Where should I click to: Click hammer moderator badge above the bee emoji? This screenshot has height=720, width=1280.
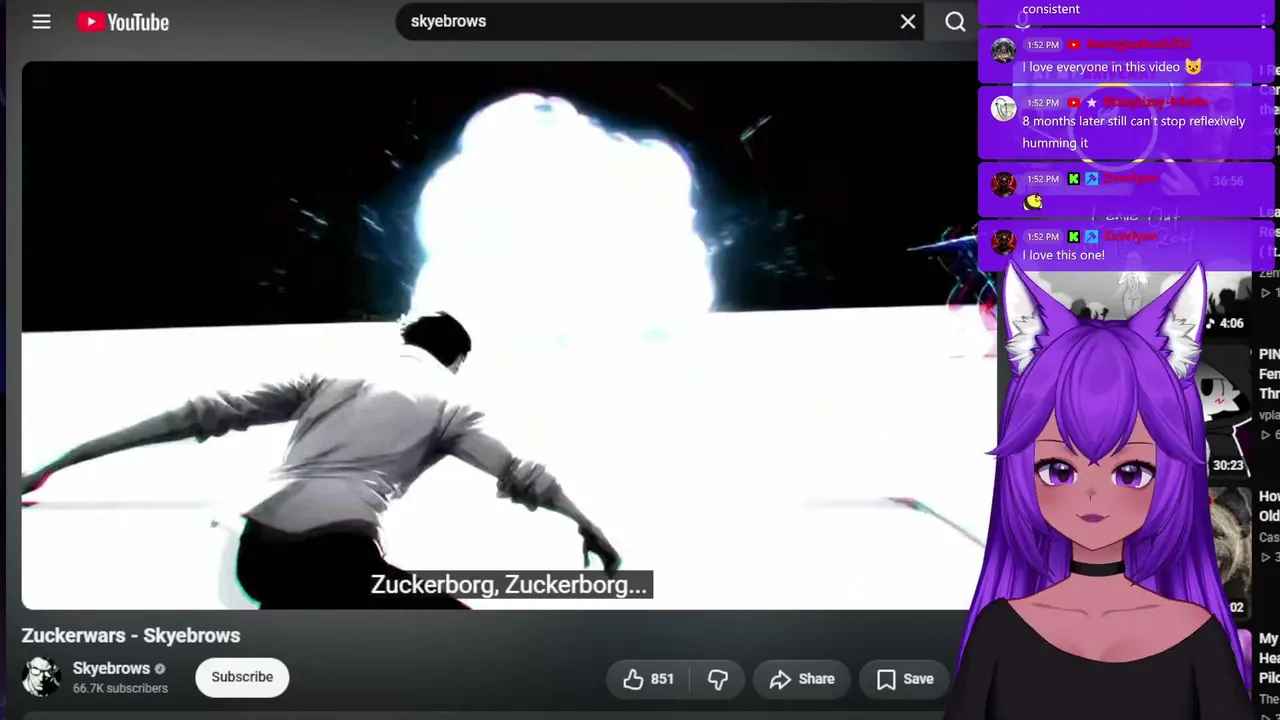1092,179
